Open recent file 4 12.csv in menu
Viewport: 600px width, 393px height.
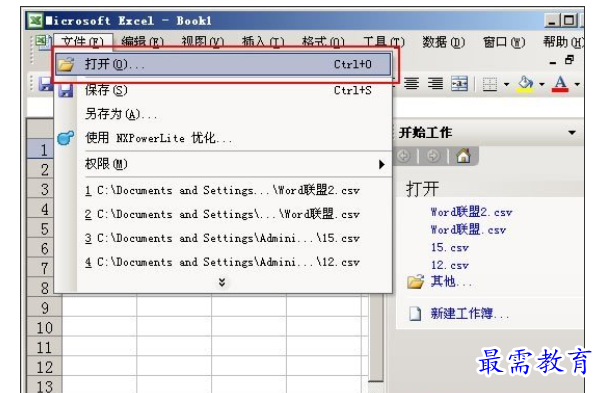coord(223,263)
